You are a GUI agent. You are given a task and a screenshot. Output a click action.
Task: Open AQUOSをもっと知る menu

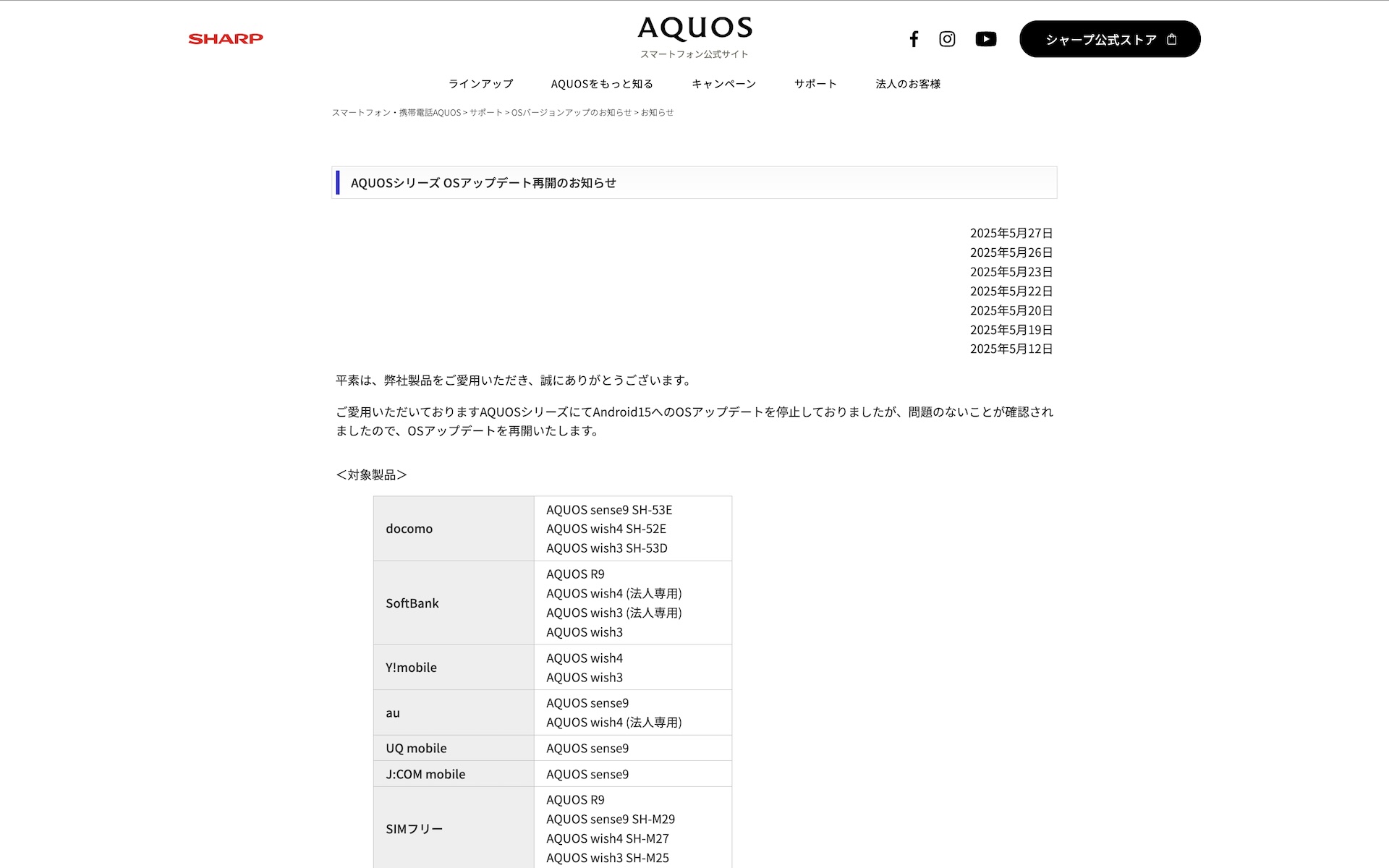pos(602,84)
